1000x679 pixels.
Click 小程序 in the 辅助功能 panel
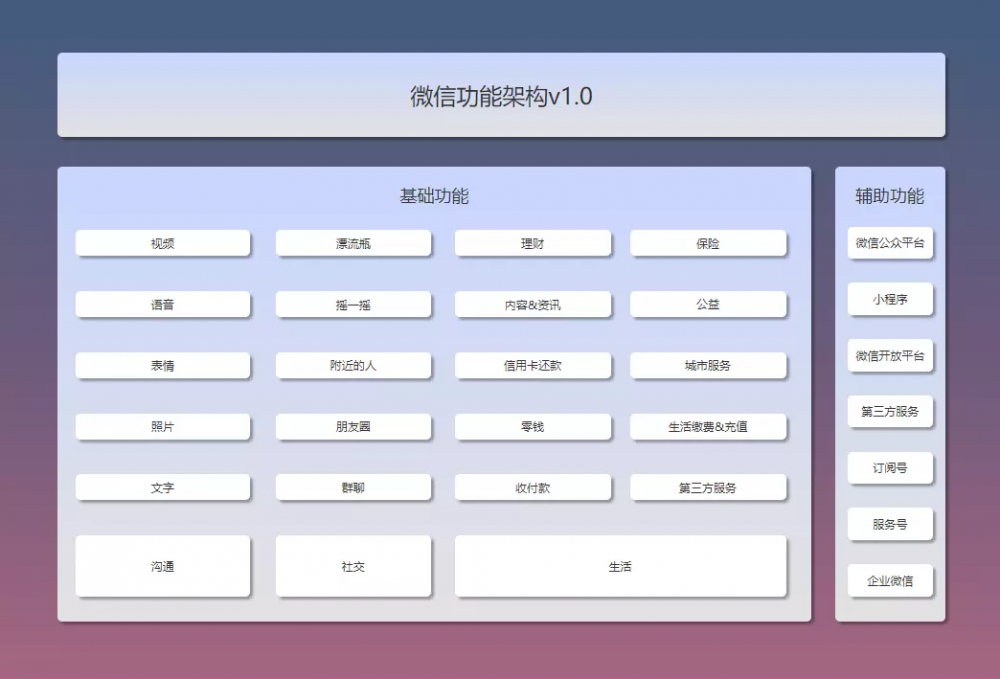click(x=889, y=299)
